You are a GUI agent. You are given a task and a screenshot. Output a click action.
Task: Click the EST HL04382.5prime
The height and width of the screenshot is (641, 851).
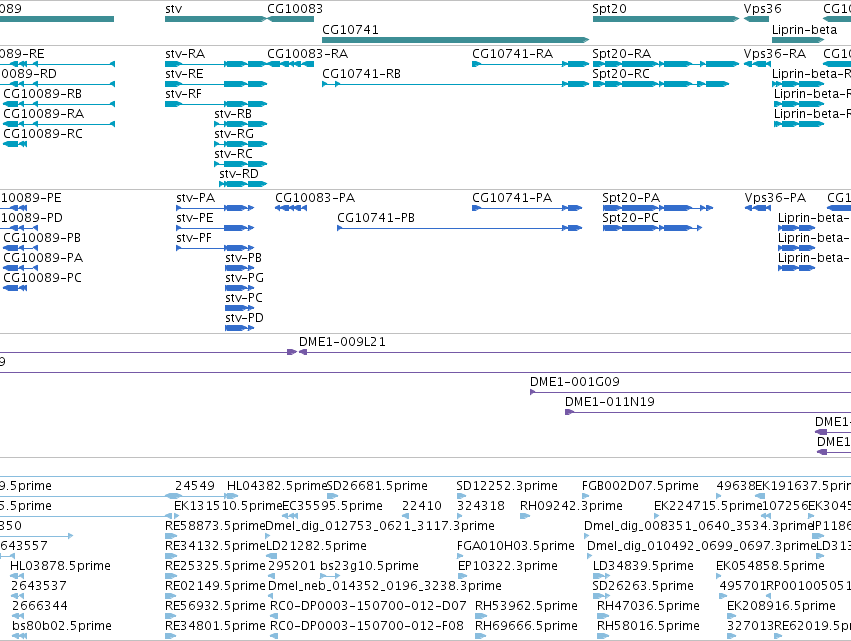pyautogui.click(x=277, y=486)
